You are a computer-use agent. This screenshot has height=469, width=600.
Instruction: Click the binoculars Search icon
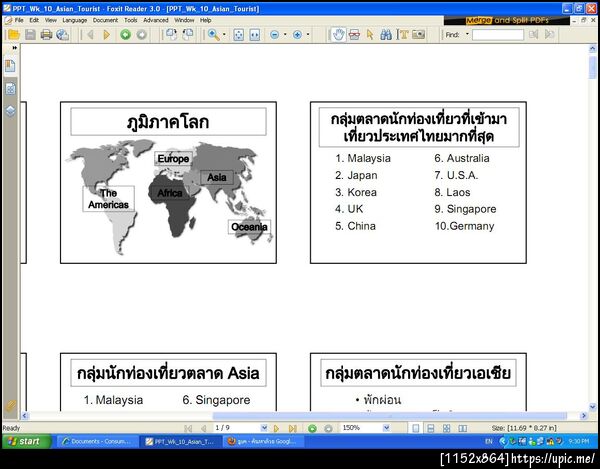(x=386, y=35)
